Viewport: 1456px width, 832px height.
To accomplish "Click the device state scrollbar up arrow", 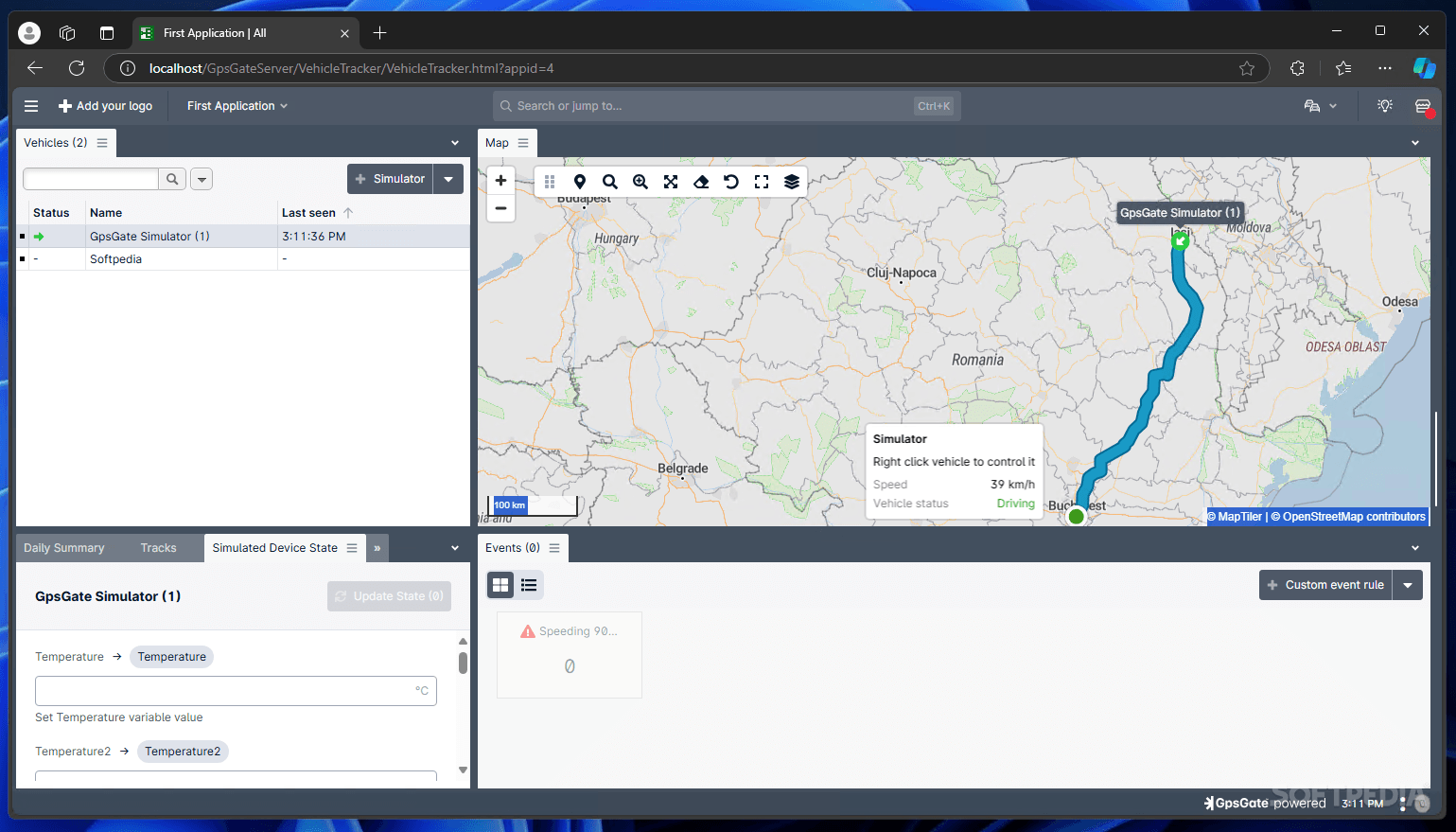I will click(x=463, y=642).
